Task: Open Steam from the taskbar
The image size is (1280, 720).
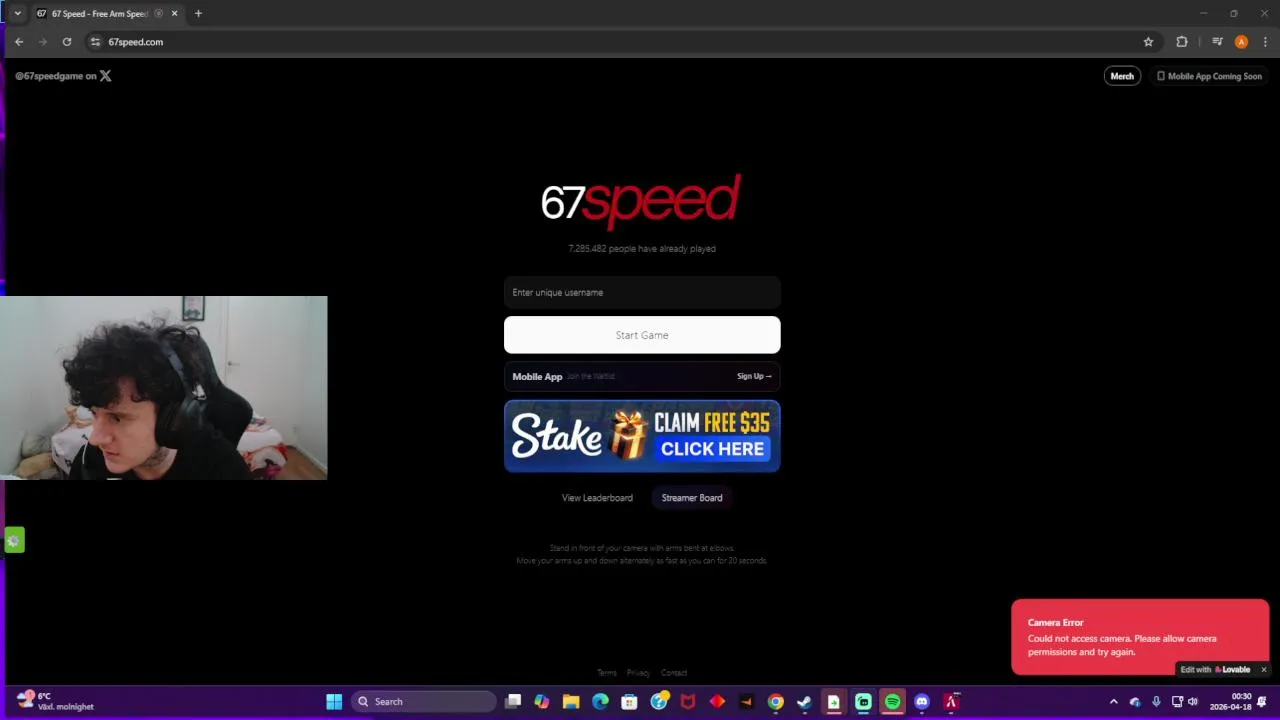Action: tap(804, 702)
